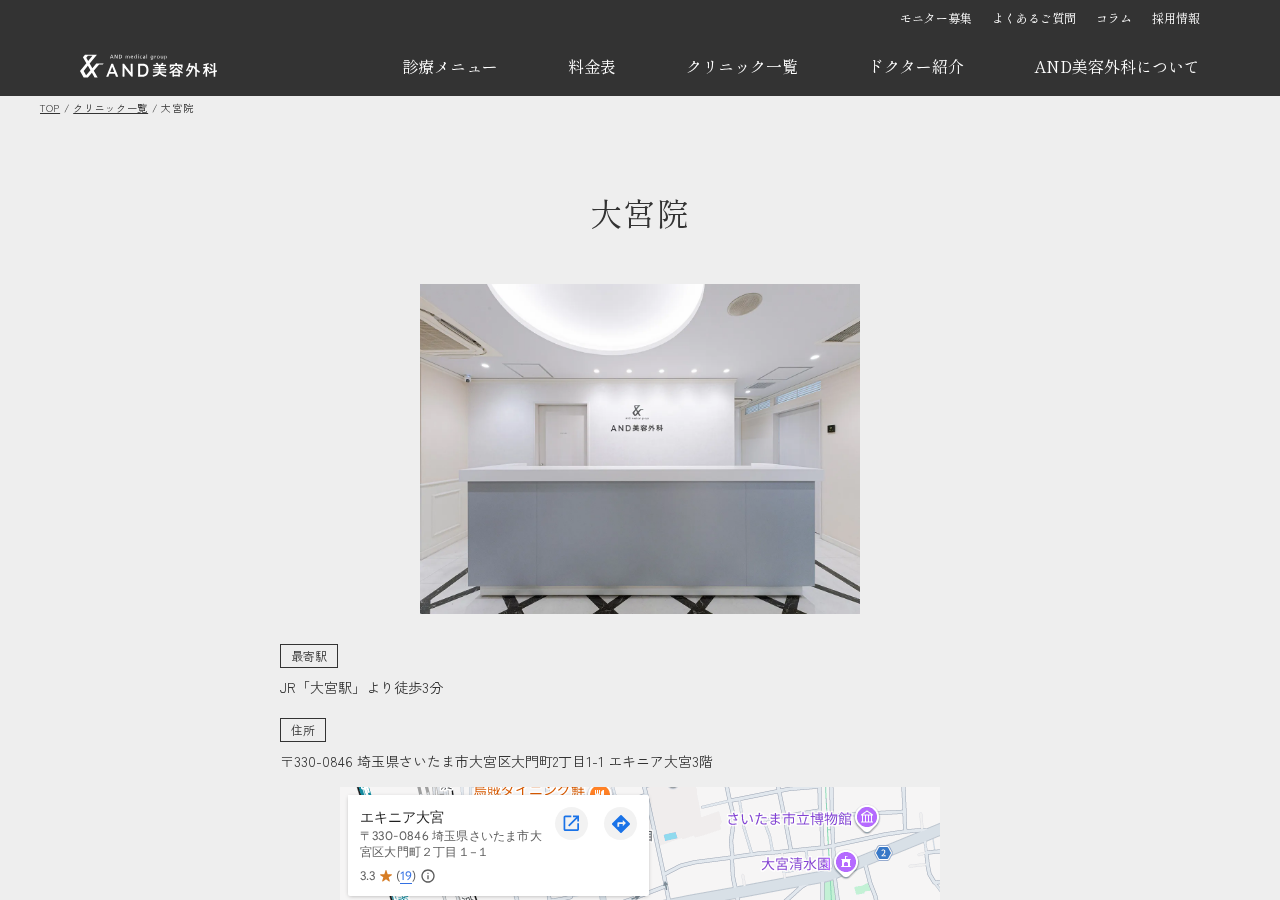This screenshot has height=900, width=1280.
Task: Click TOP in the breadcrumb
Action: [50, 108]
